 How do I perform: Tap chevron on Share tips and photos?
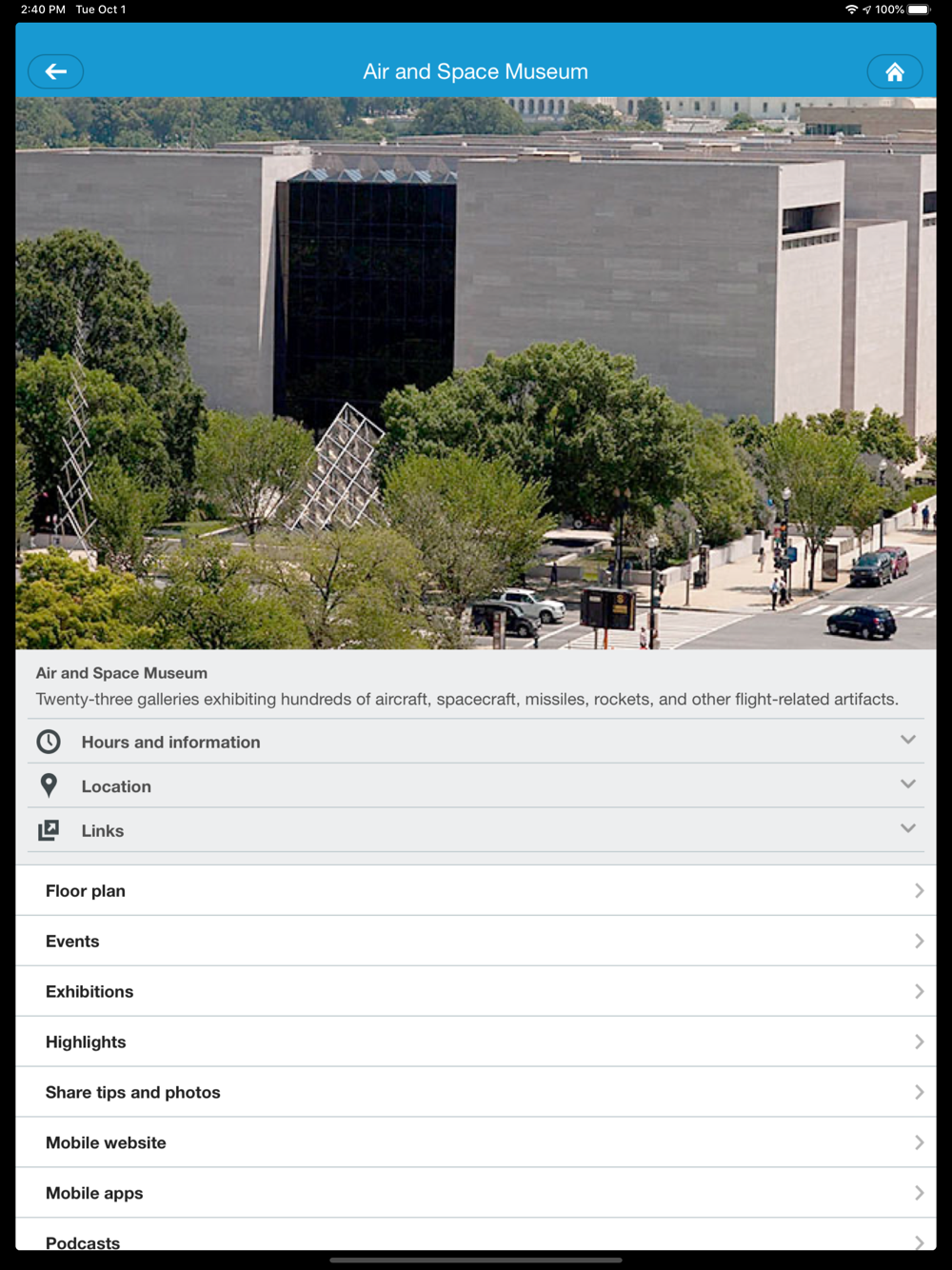click(919, 1092)
